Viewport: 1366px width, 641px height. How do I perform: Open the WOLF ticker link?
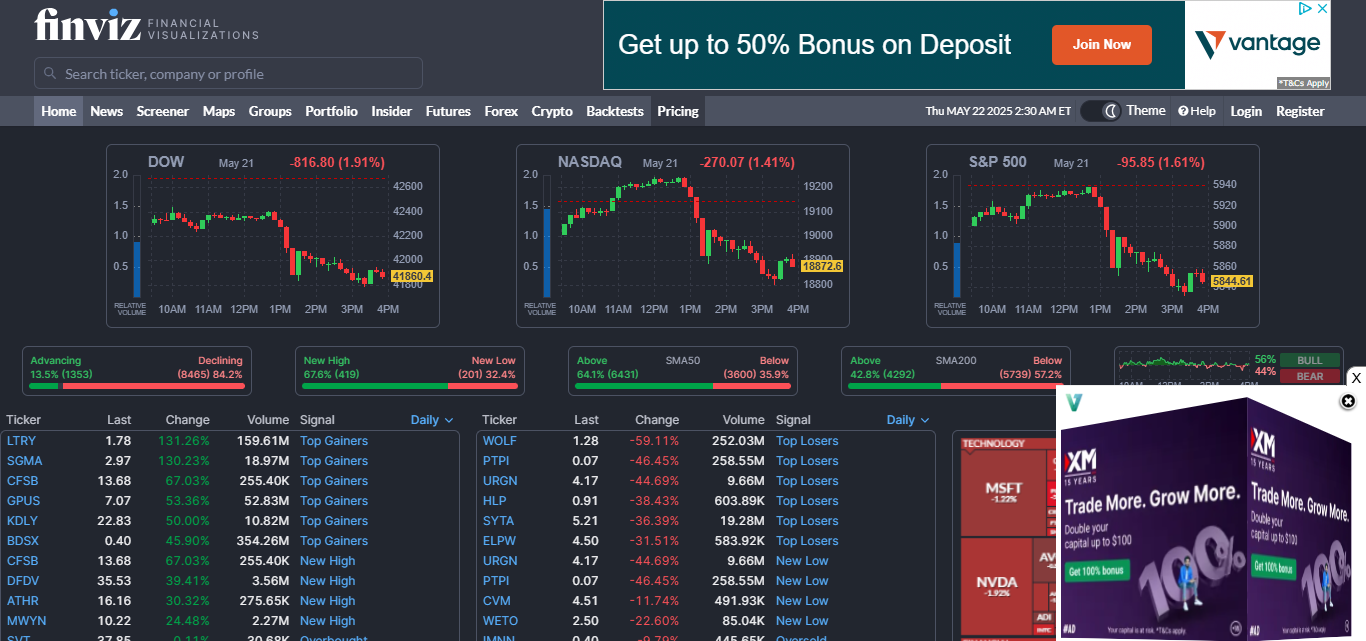coord(500,441)
